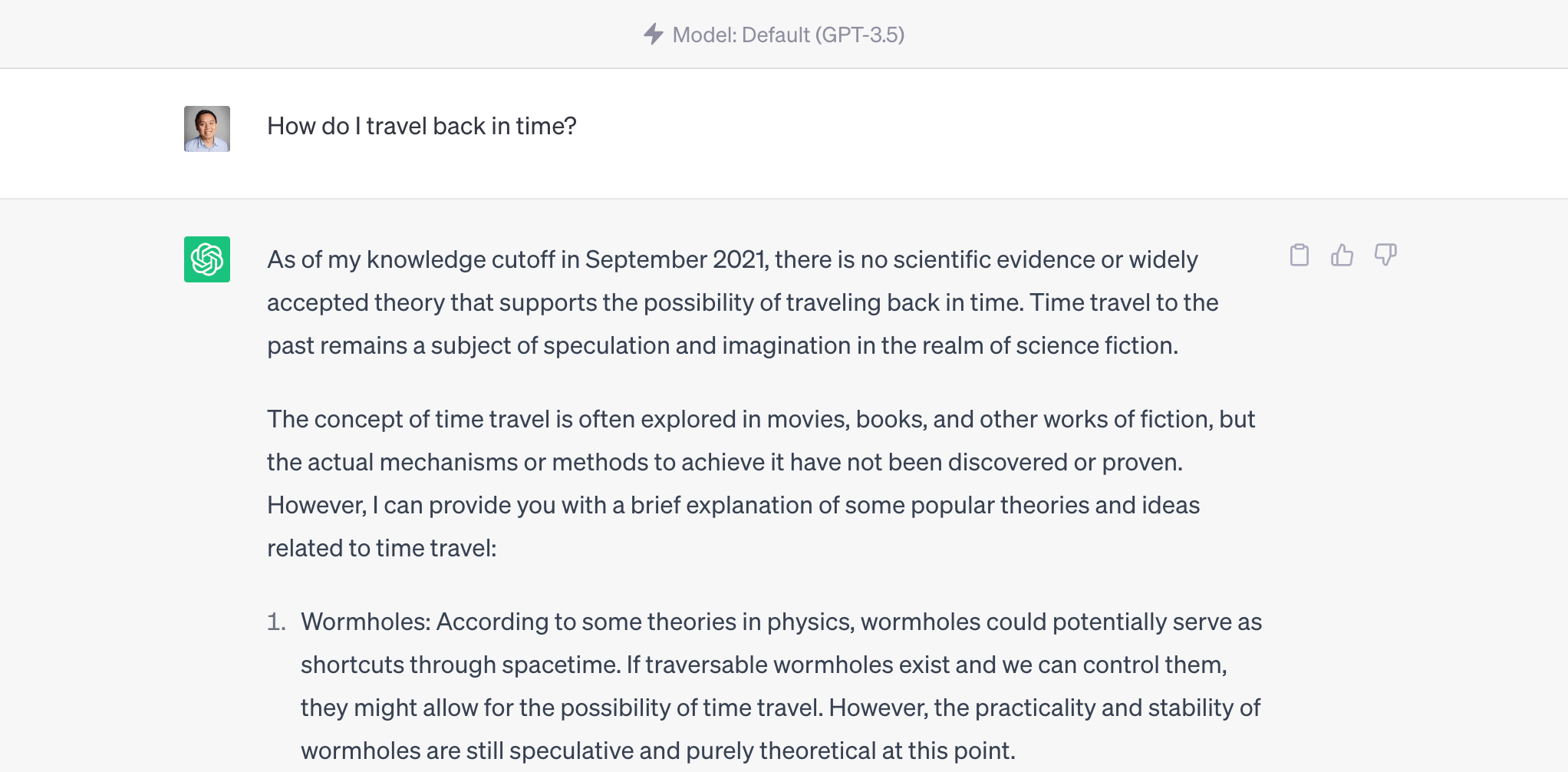Open the Model: Default (GPT-3.5) selector
The image size is (1568, 772).
coord(787,34)
